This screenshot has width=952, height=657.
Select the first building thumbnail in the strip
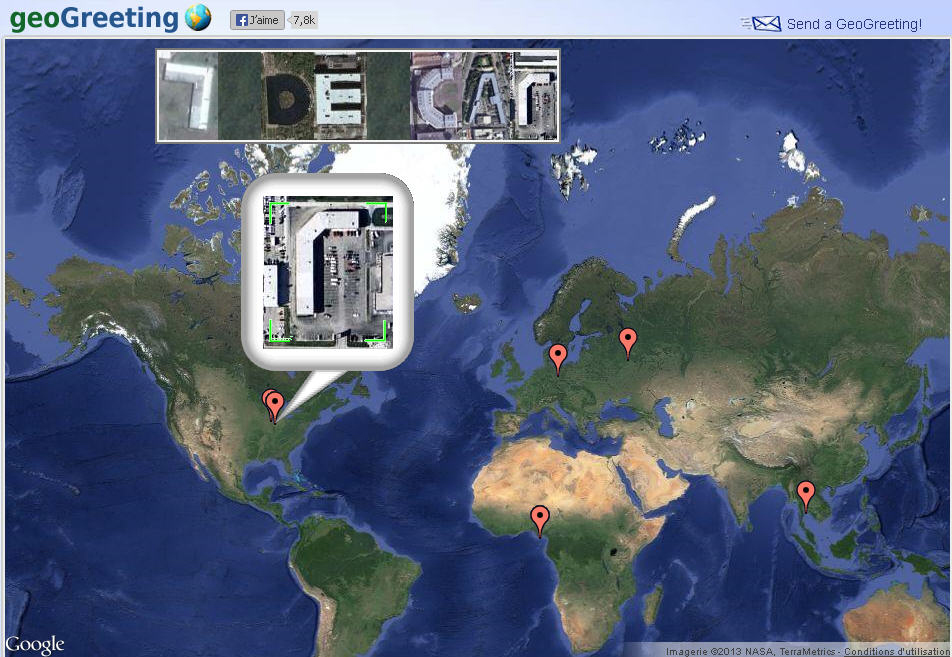[189, 96]
